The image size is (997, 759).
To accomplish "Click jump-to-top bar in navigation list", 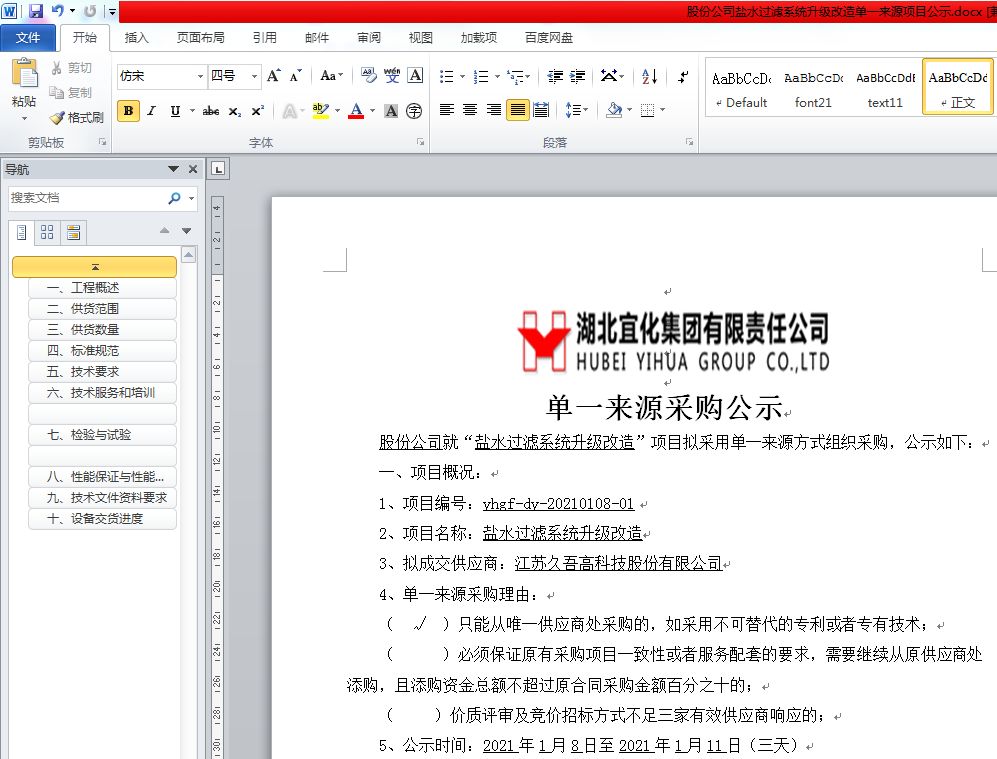I will pyautogui.click(x=95, y=267).
